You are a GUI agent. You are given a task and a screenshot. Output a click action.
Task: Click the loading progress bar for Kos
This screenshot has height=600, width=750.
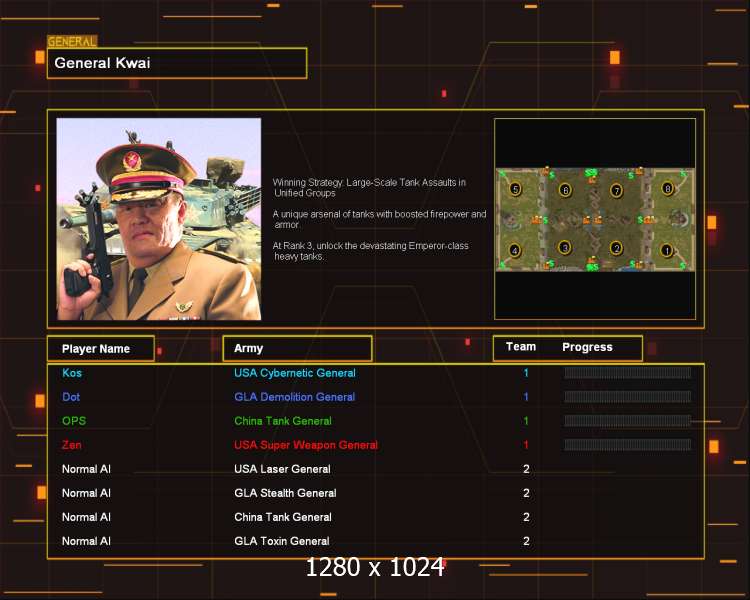pos(627,373)
